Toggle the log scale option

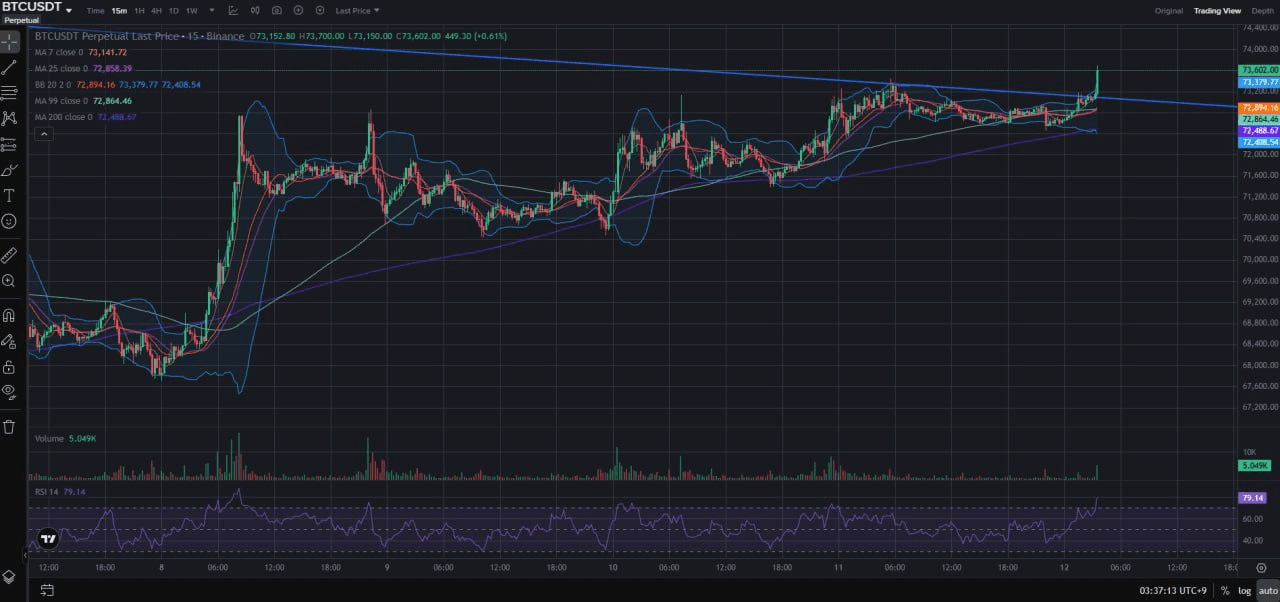click(x=1244, y=591)
